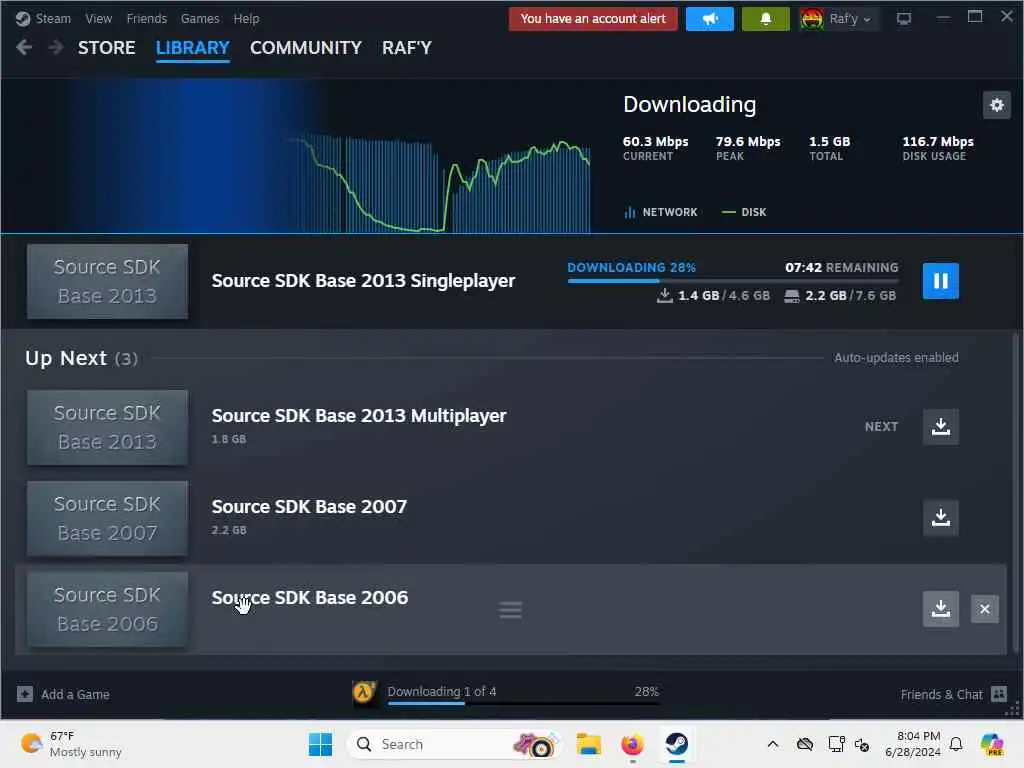Click the DISK graph legend
The height and width of the screenshot is (768, 1024).
(x=744, y=212)
